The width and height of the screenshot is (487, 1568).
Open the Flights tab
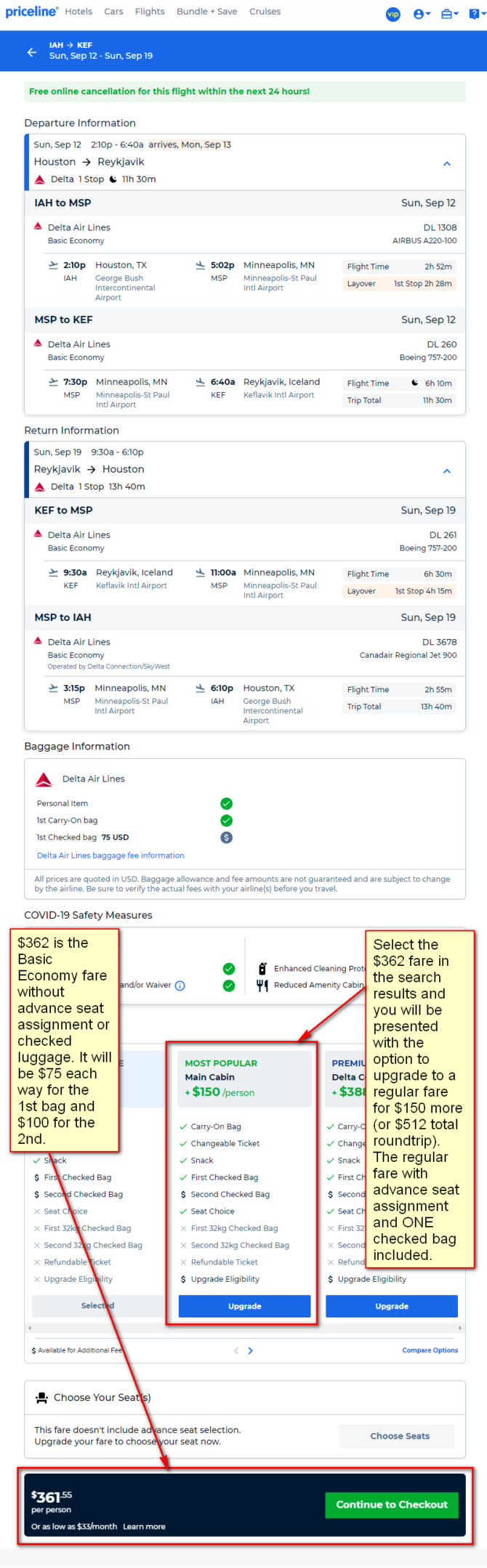click(150, 12)
